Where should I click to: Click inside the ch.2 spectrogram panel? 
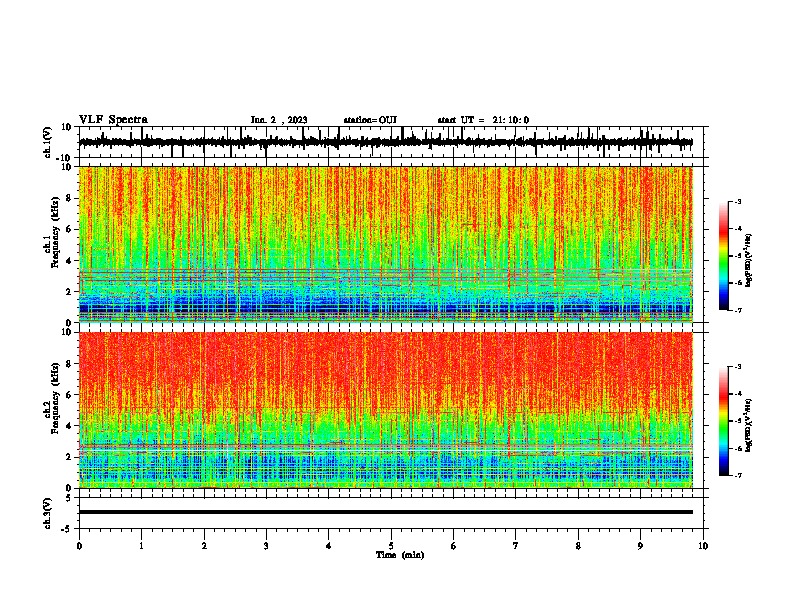(385, 410)
